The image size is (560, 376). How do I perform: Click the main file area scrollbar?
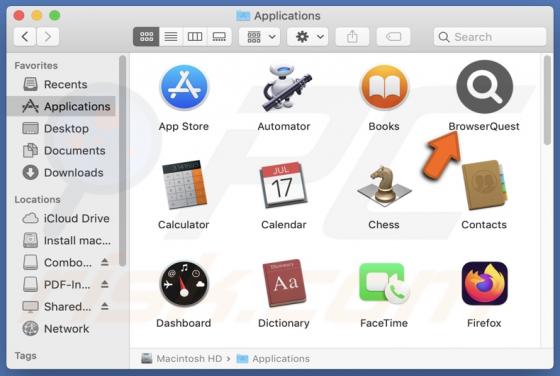(x=547, y=100)
